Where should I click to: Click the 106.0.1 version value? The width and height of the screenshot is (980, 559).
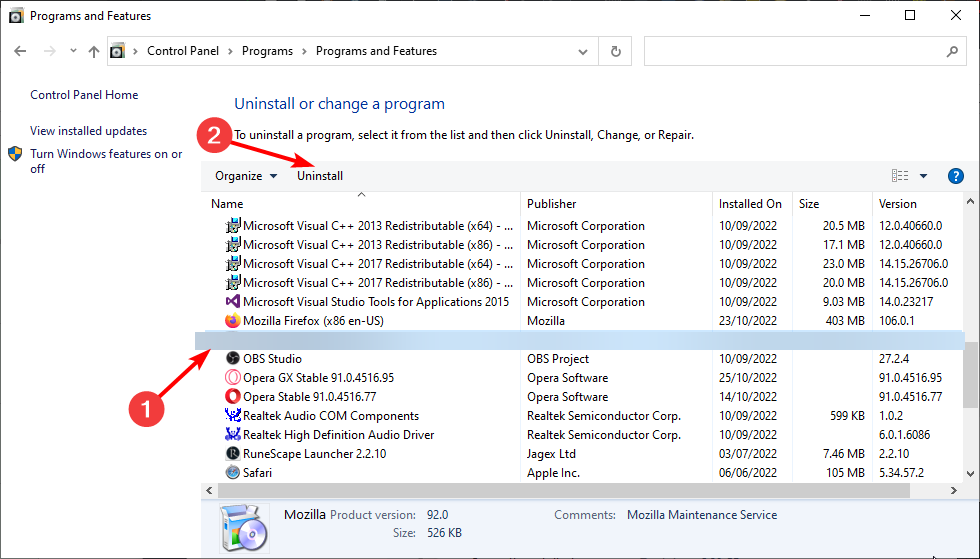[897, 321]
